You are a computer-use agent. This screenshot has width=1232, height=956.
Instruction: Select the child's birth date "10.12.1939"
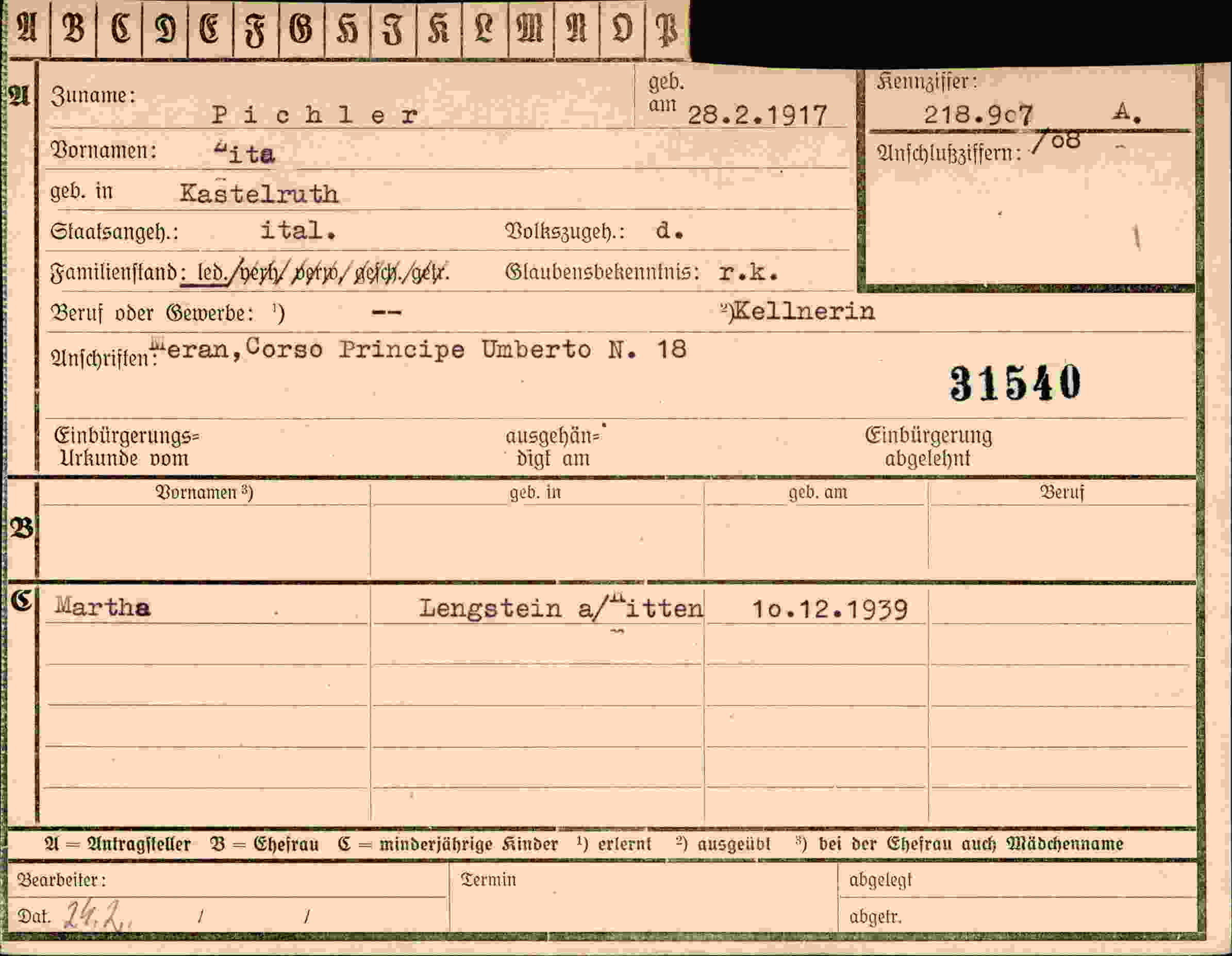(830, 609)
